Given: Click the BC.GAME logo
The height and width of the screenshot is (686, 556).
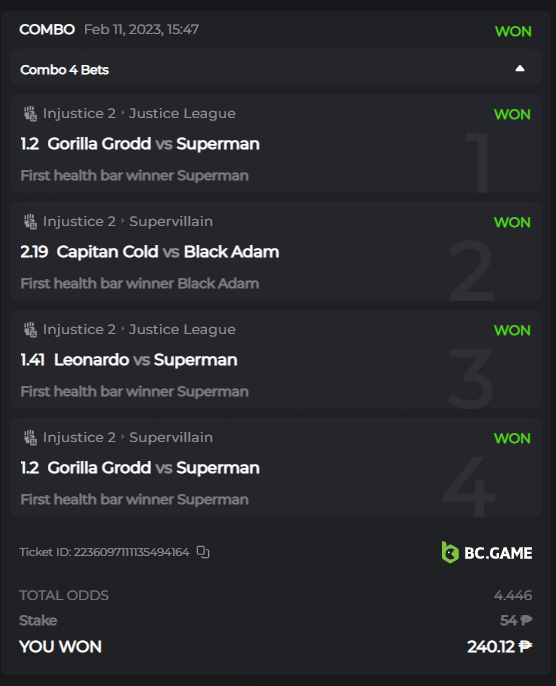Looking at the screenshot, I should (x=487, y=553).
